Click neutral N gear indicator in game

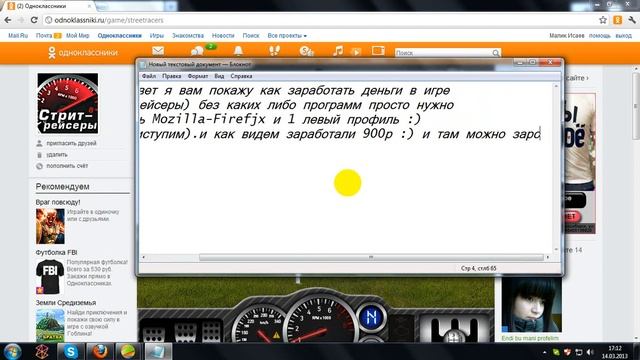[372, 317]
